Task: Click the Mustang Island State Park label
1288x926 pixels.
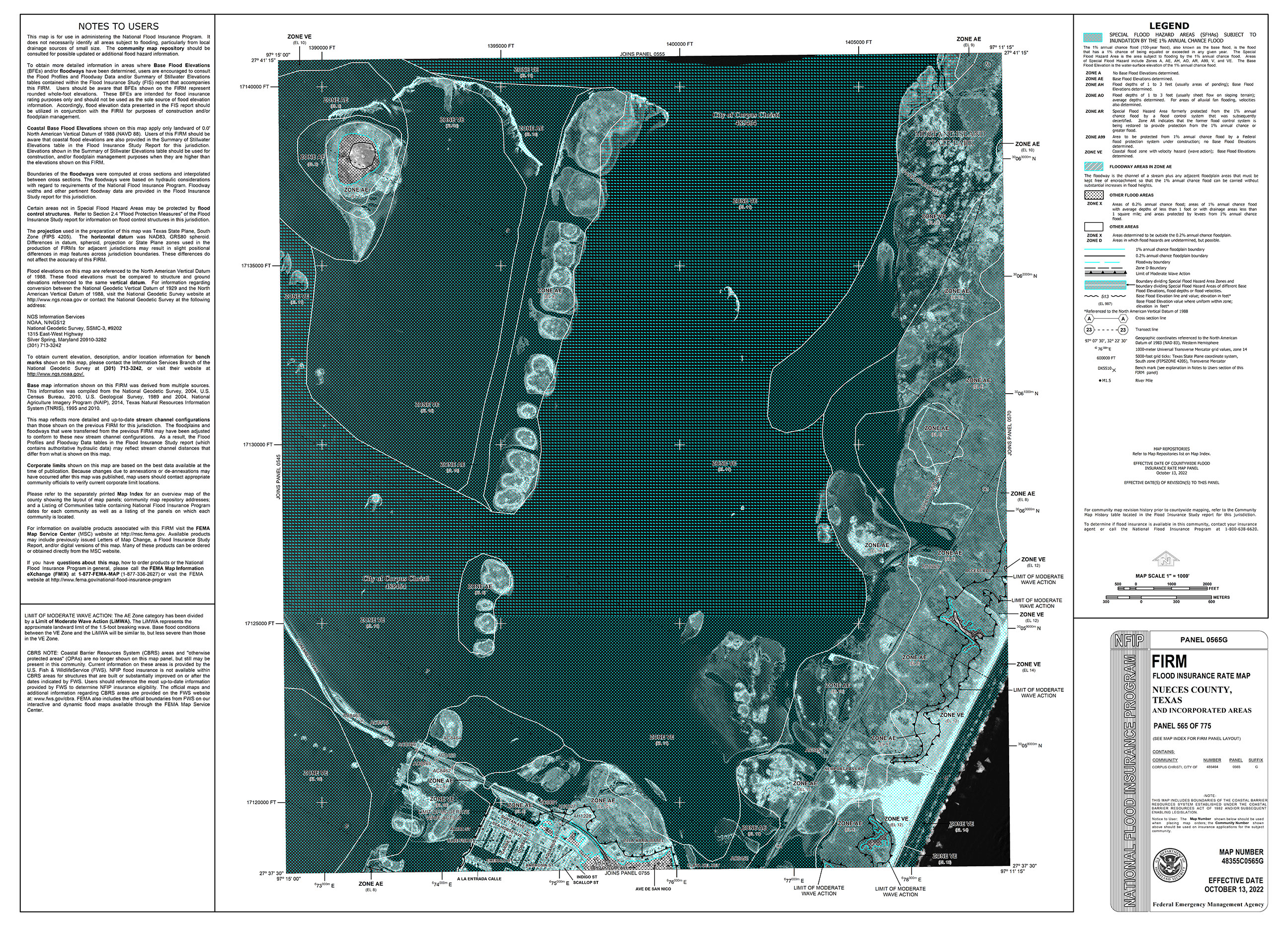Action: (950, 138)
